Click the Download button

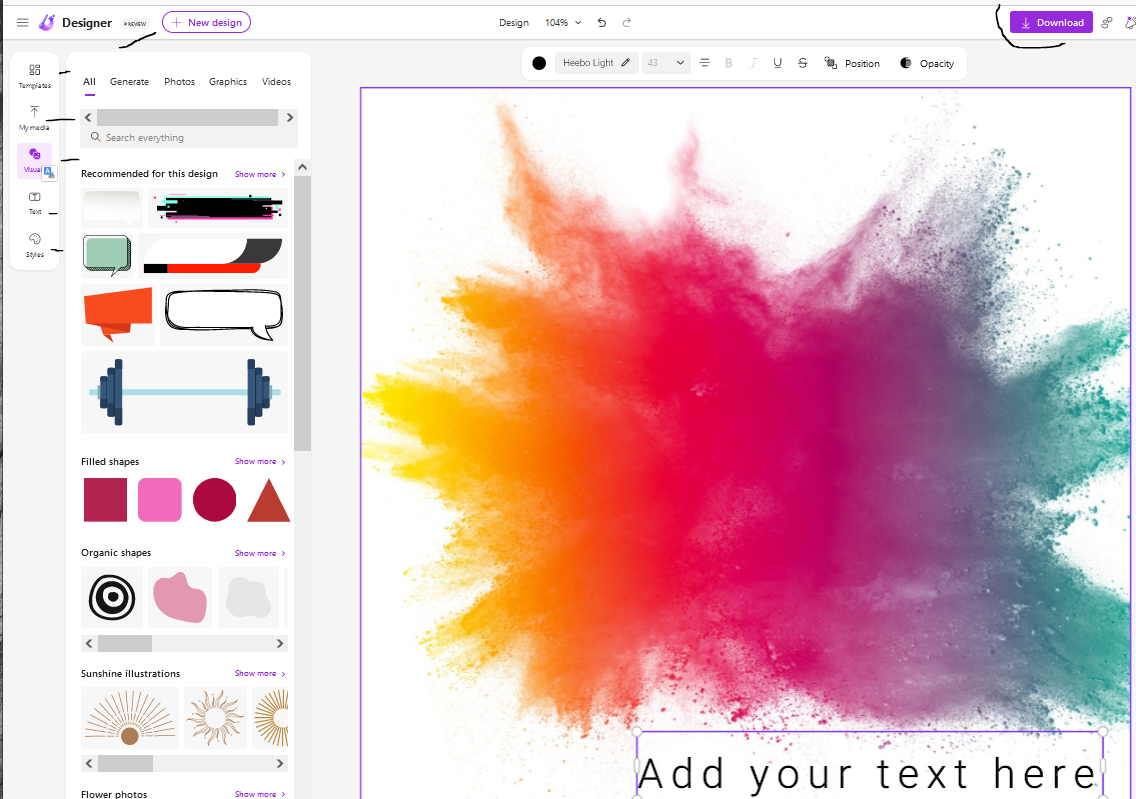tap(1051, 22)
